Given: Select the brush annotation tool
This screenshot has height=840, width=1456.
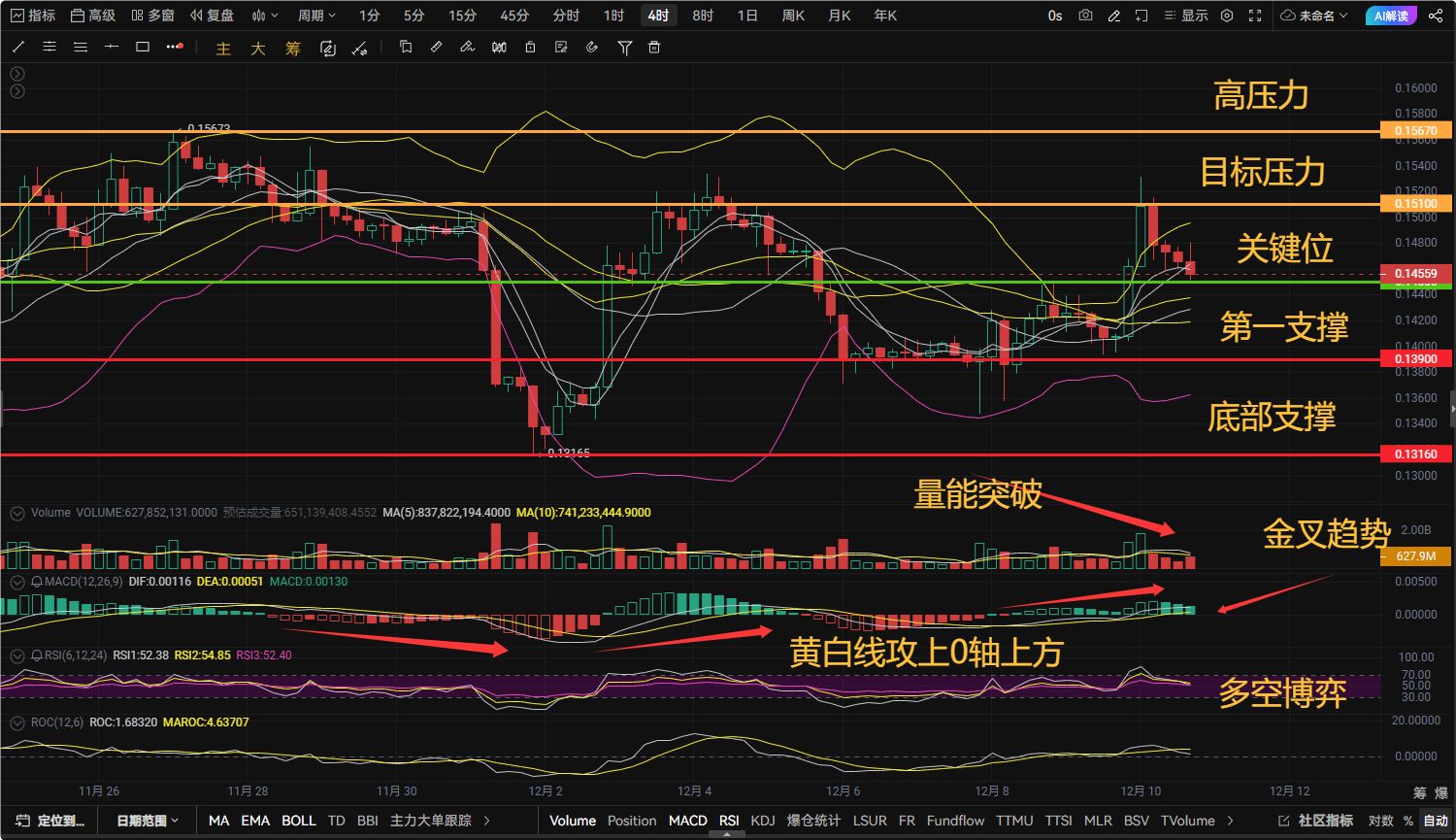Looking at the screenshot, I should [x=468, y=47].
